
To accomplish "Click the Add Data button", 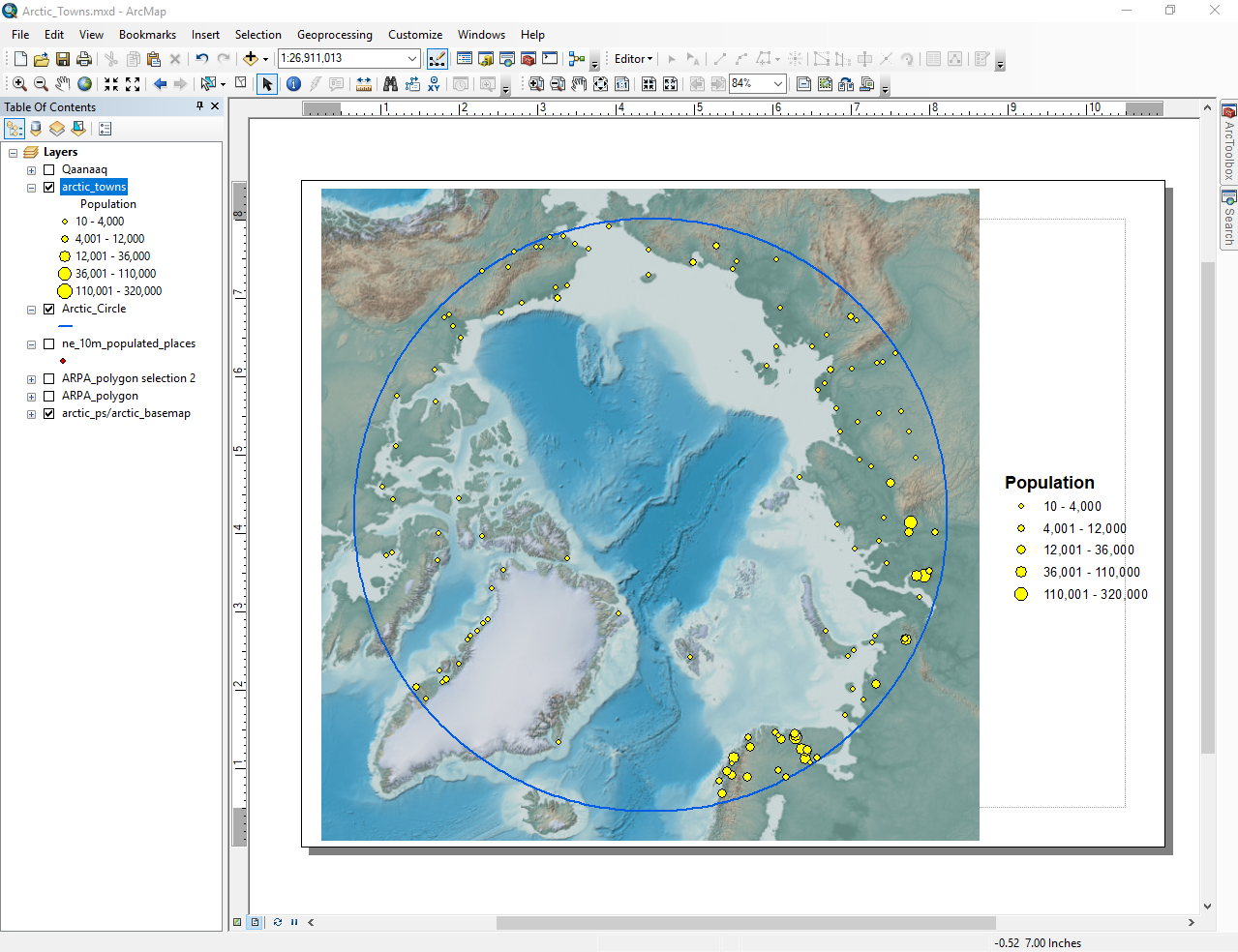I will (251, 59).
